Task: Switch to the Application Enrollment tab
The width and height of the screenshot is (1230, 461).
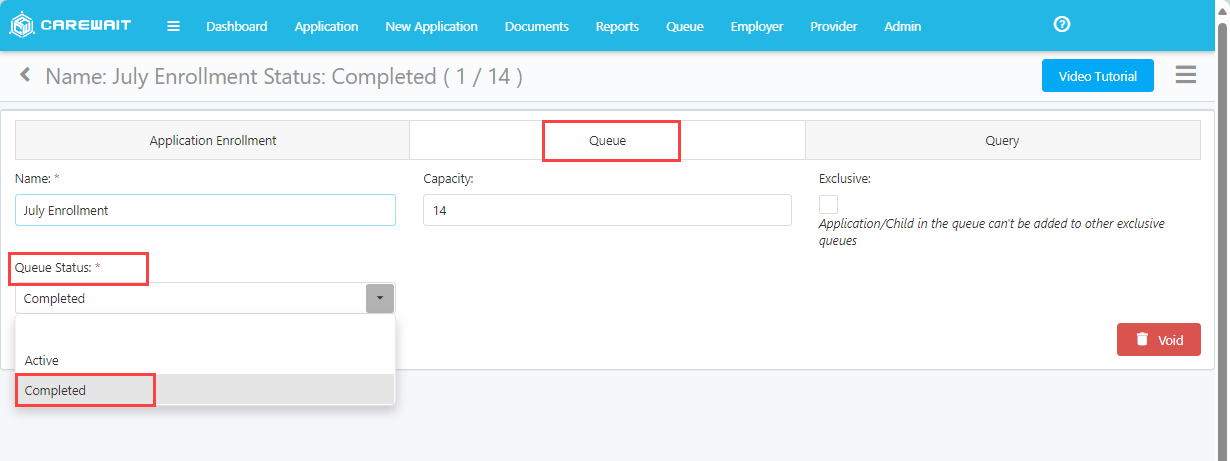Action: tap(213, 141)
